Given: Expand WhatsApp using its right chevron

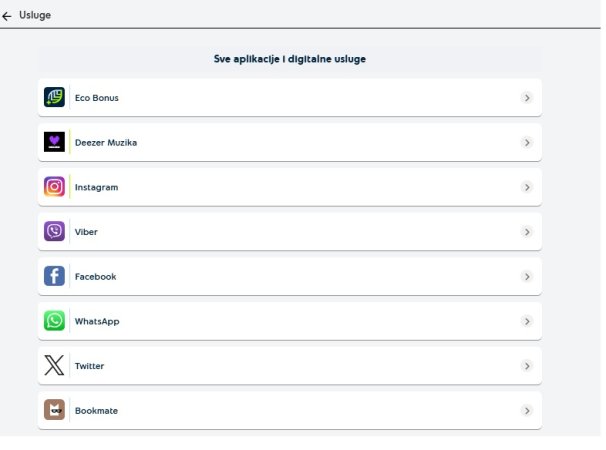Looking at the screenshot, I should click(526, 321).
